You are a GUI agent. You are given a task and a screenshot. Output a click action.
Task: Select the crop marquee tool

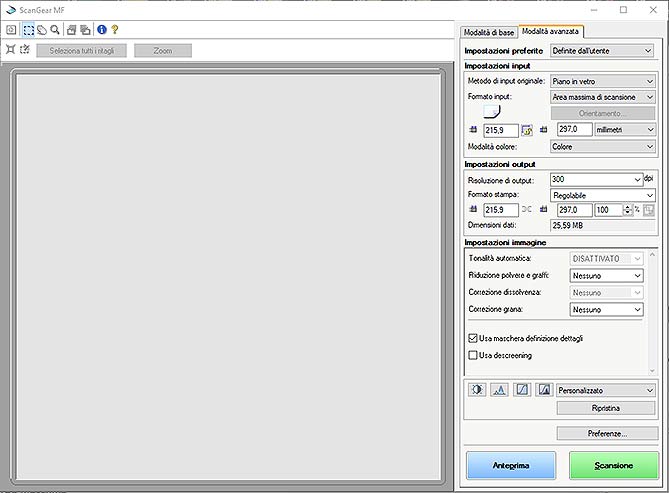[28, 30]
